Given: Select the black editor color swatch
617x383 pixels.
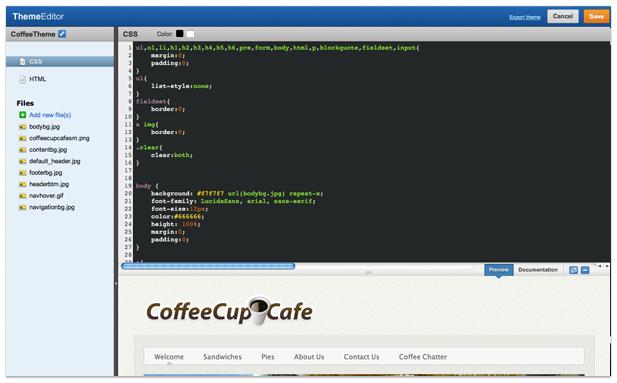Looking at the screenshot, I should click(x=180, y=34).
